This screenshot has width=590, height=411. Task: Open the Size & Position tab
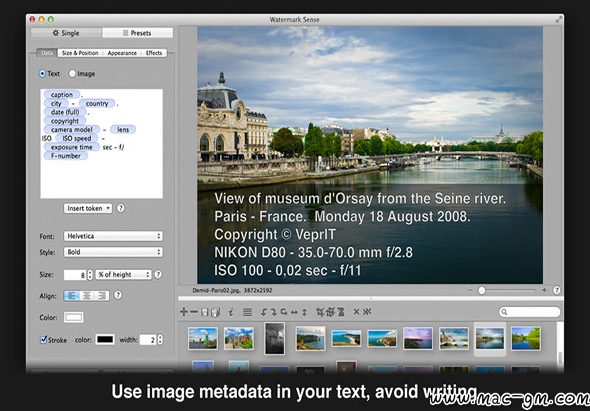pos(80,53)
